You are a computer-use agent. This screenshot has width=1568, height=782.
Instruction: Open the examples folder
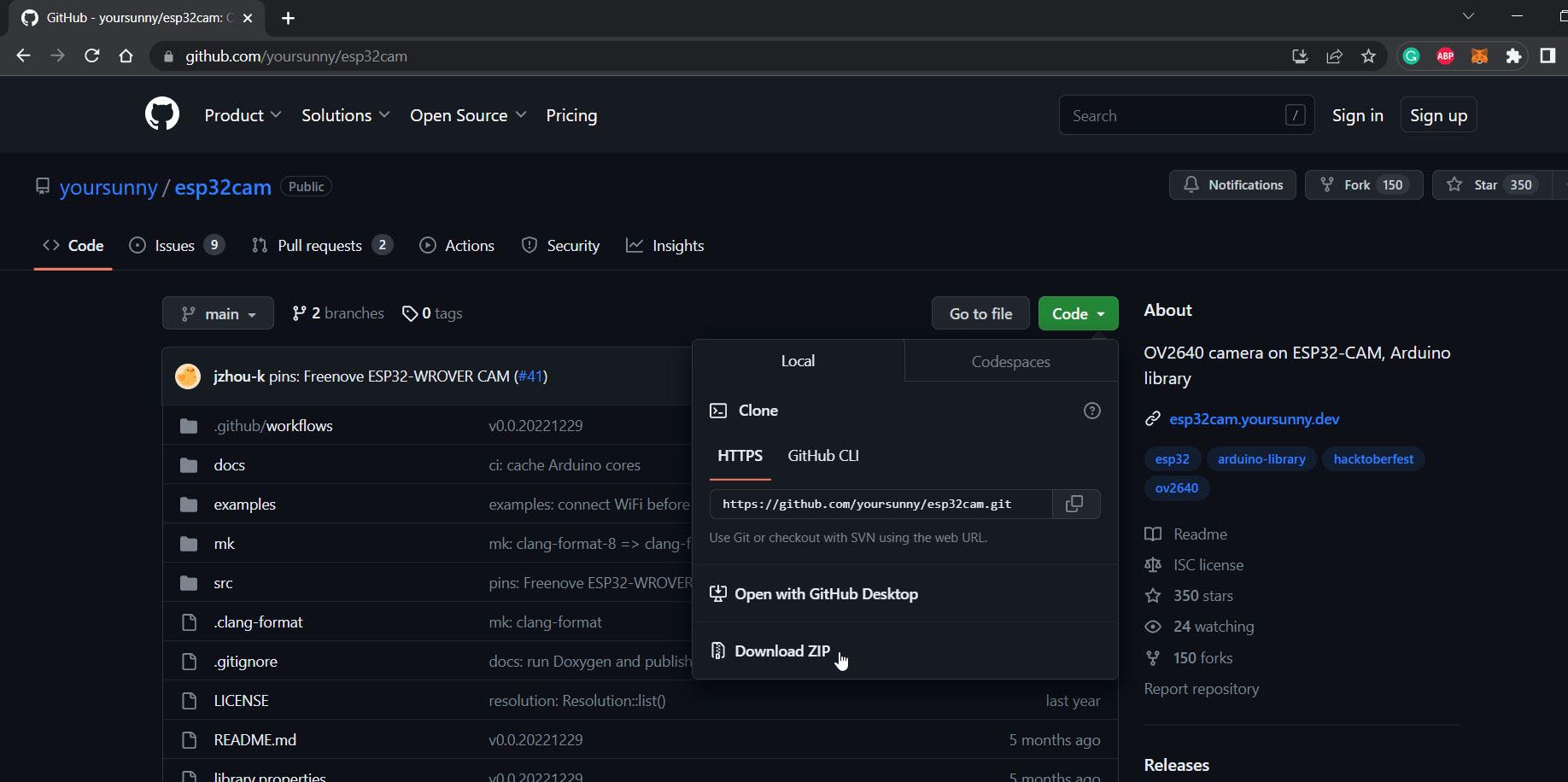click(244, 505)
